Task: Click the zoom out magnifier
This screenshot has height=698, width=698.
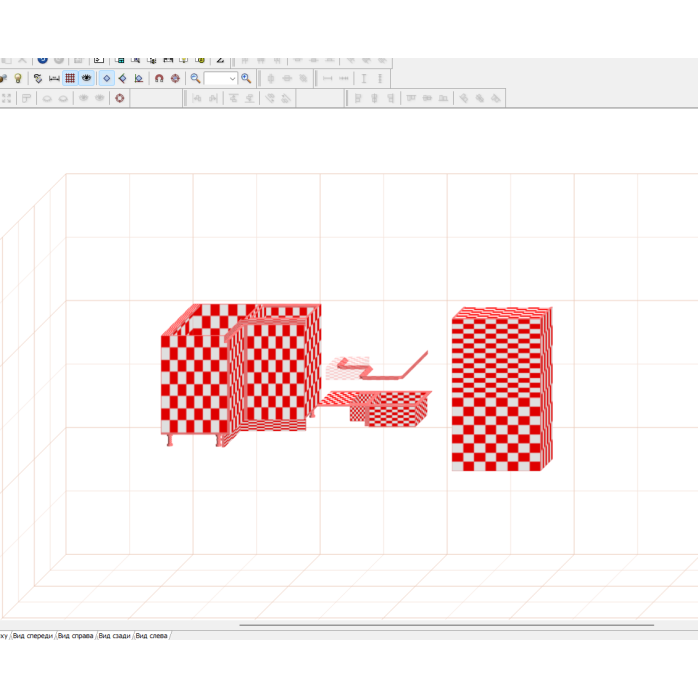Action: coord(195,78)
